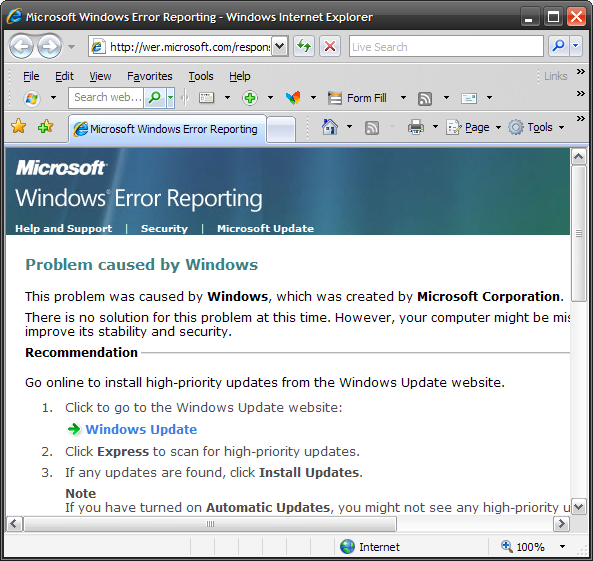Open the Security link
This screenshot has height=561, width=593.
[164, 228]
